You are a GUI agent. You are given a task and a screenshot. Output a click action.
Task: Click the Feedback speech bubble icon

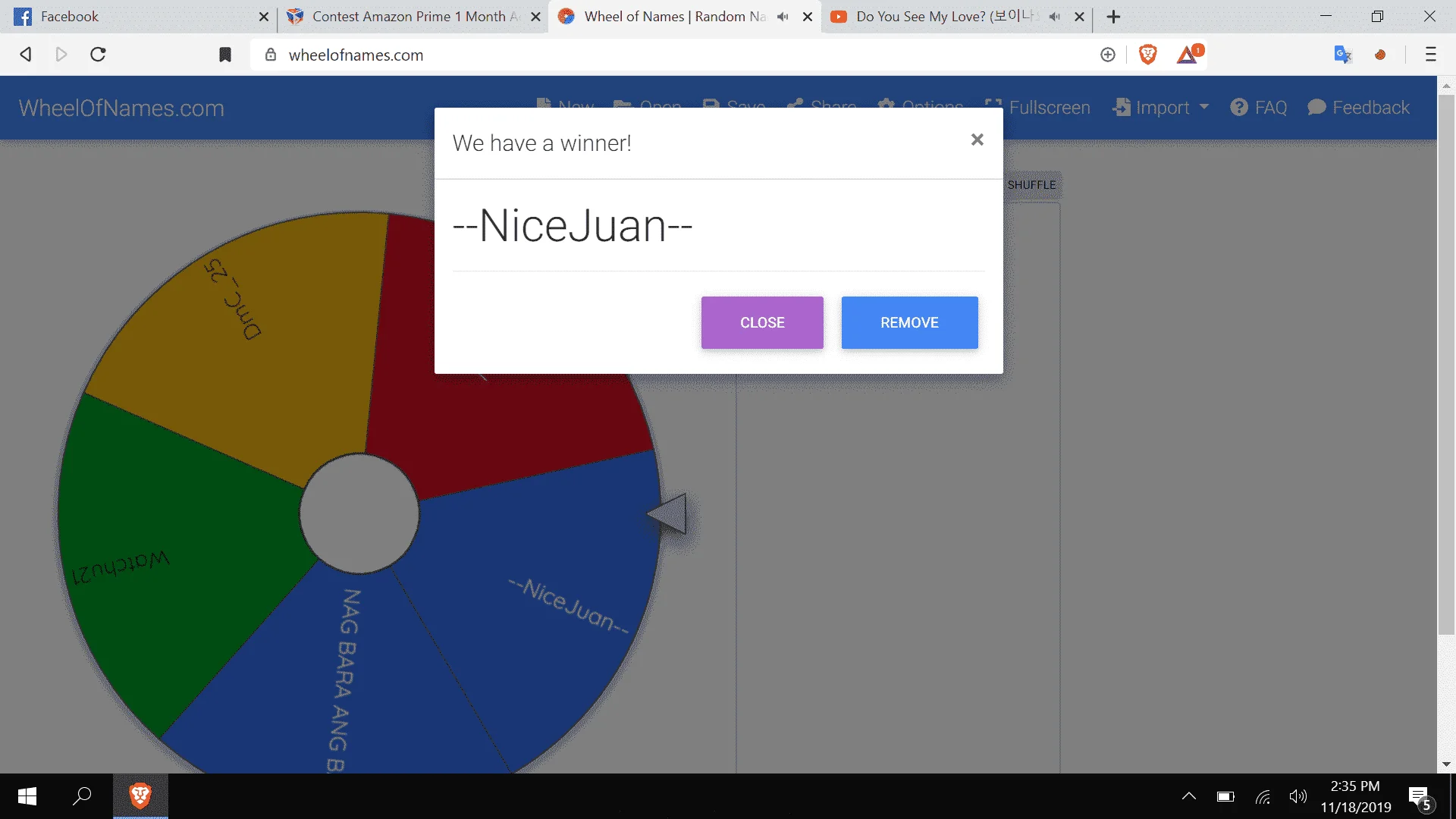1317,107
